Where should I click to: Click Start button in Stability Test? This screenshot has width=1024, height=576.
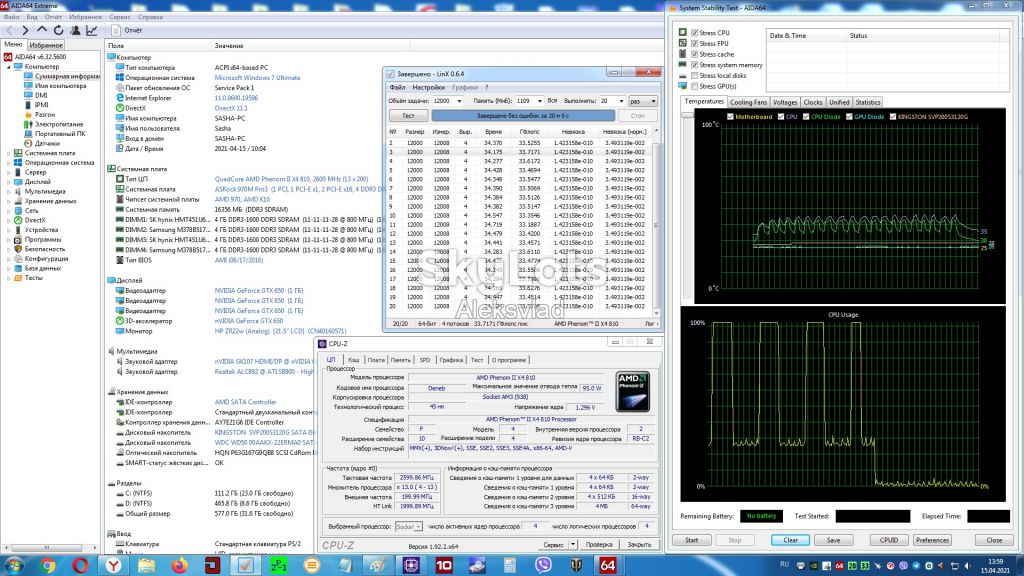click(692, 540)
